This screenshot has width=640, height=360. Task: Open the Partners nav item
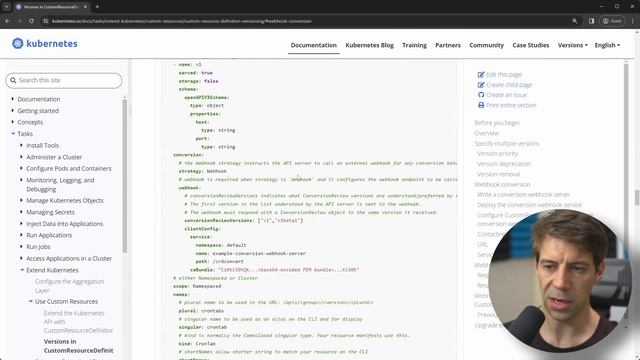pyautogui.click(x=448, y=45)
